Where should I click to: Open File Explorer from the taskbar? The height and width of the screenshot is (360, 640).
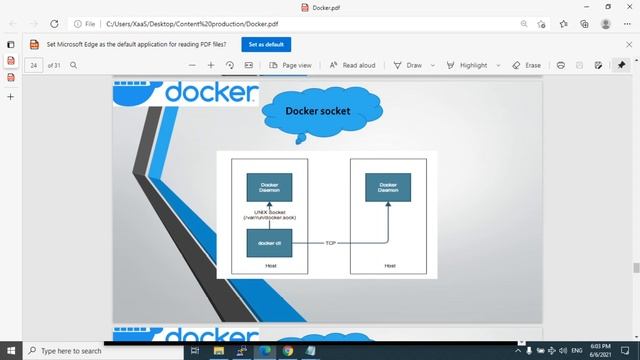(x=219, y=351)
